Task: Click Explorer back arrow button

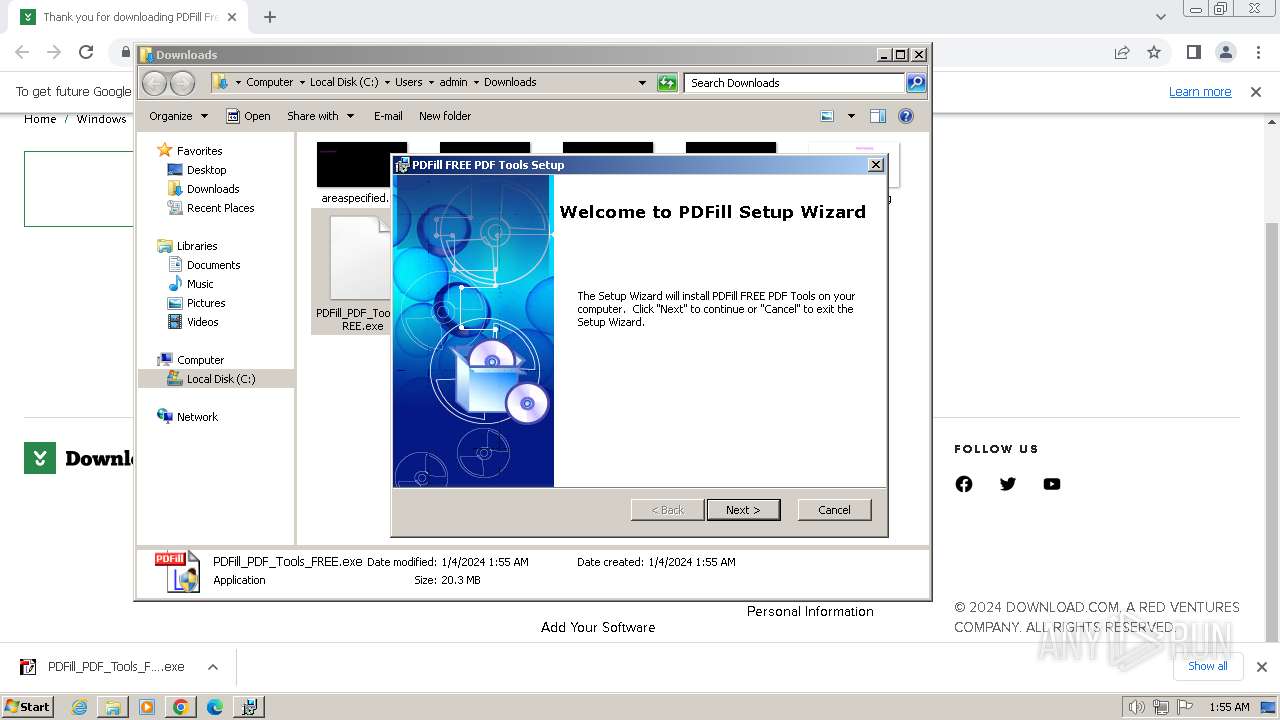Action: point(154,83)
